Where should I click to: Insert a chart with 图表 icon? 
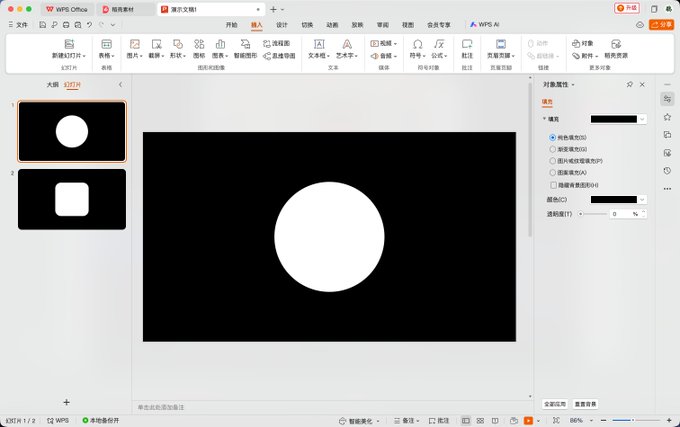pyautogui.click(x=220, y=44)
